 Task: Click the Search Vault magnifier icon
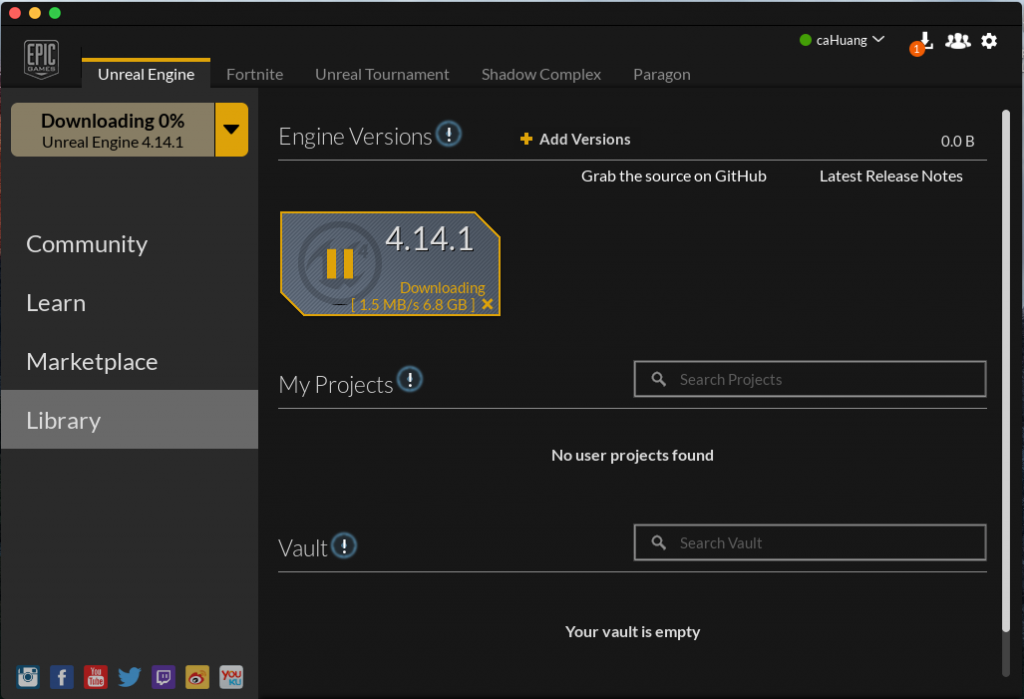658,542
